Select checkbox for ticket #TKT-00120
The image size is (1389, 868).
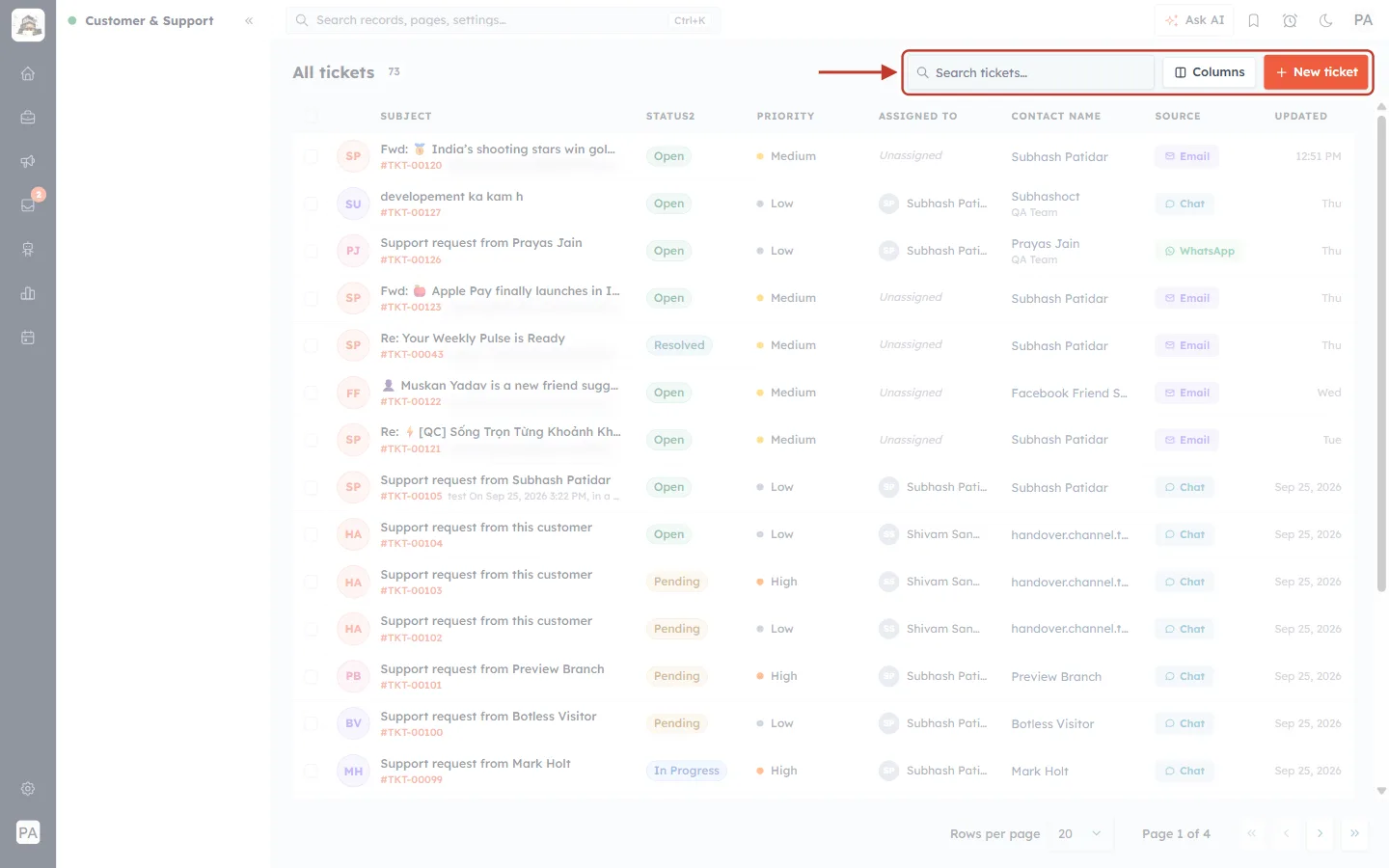[x=311, y=156]
